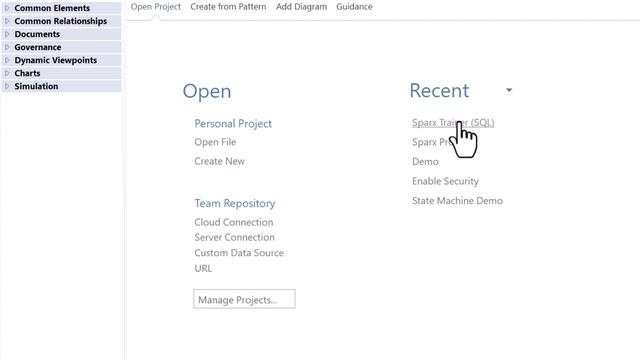Viewport: 640px width, 360px height.
Task: Switch to the Add Diagram tab
Action: pos(301,7)
